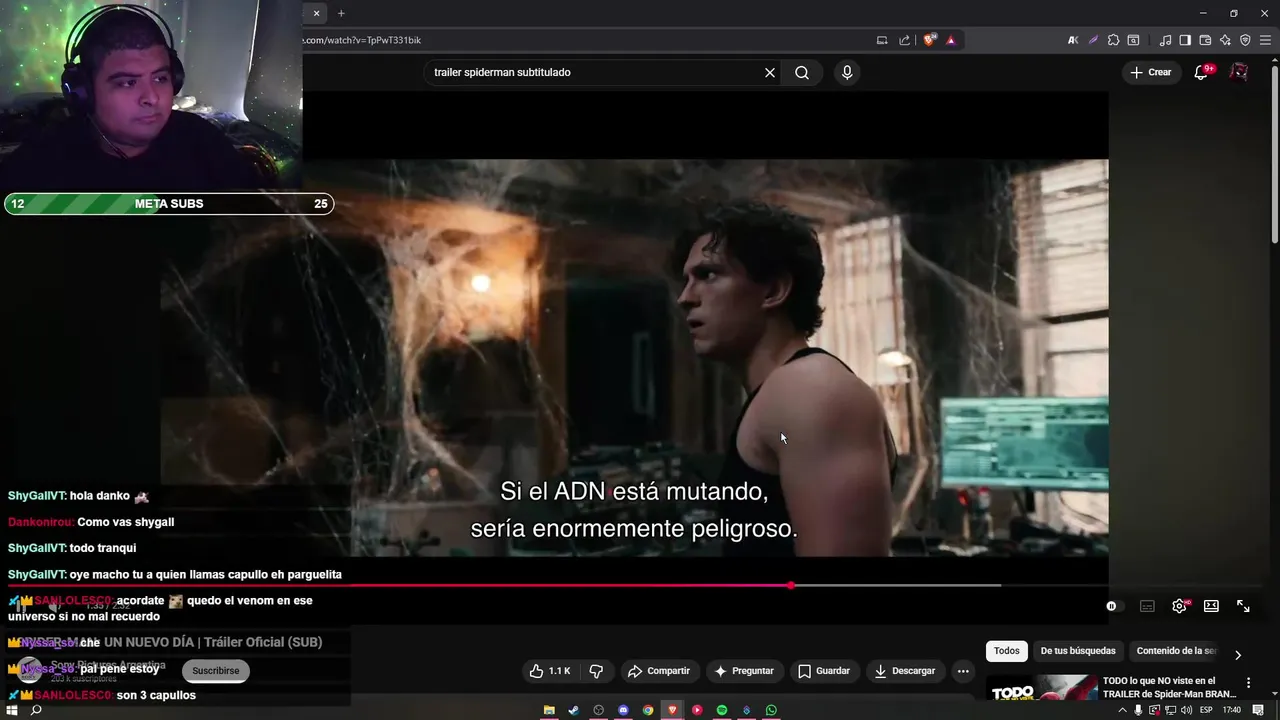Click the video progress scrubber dot
The image size is (1280, 720).
coord(791,585)
